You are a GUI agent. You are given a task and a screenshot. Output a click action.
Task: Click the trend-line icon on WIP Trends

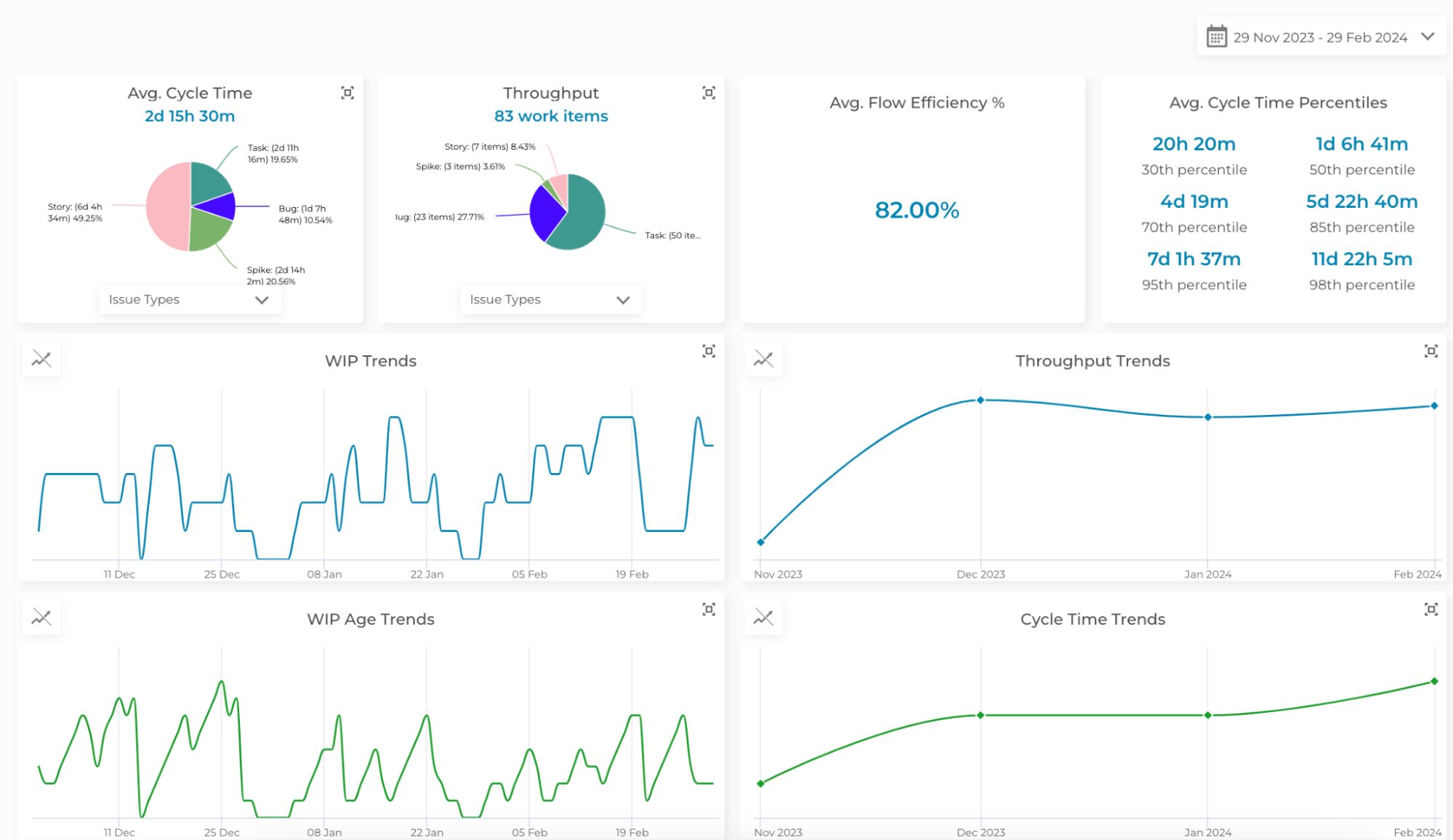(x=41, y=358)
